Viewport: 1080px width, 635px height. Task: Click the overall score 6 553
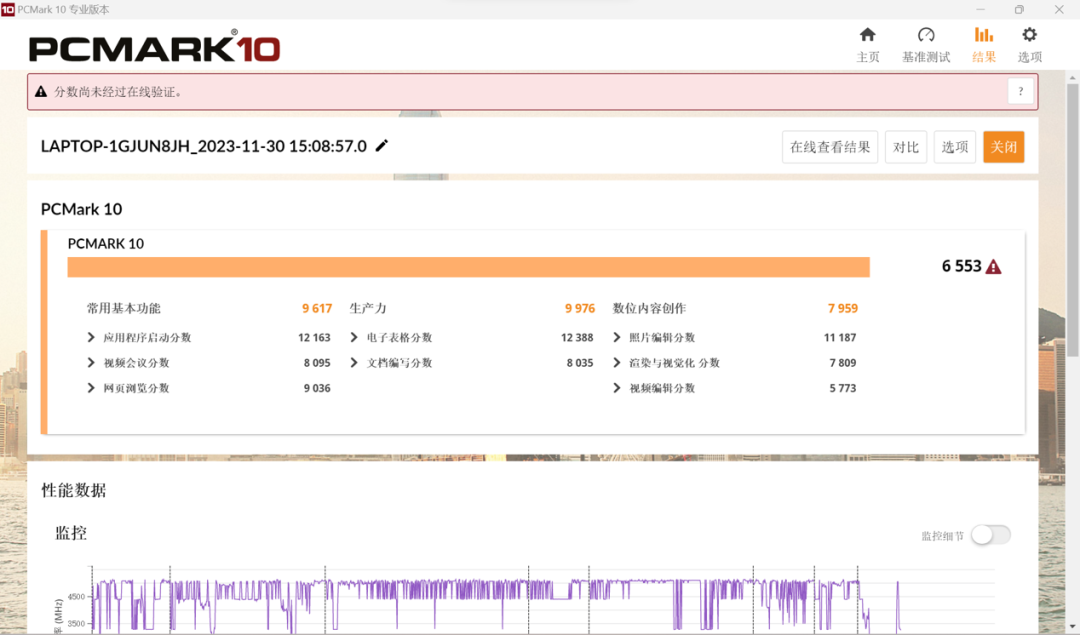point(961,267)
